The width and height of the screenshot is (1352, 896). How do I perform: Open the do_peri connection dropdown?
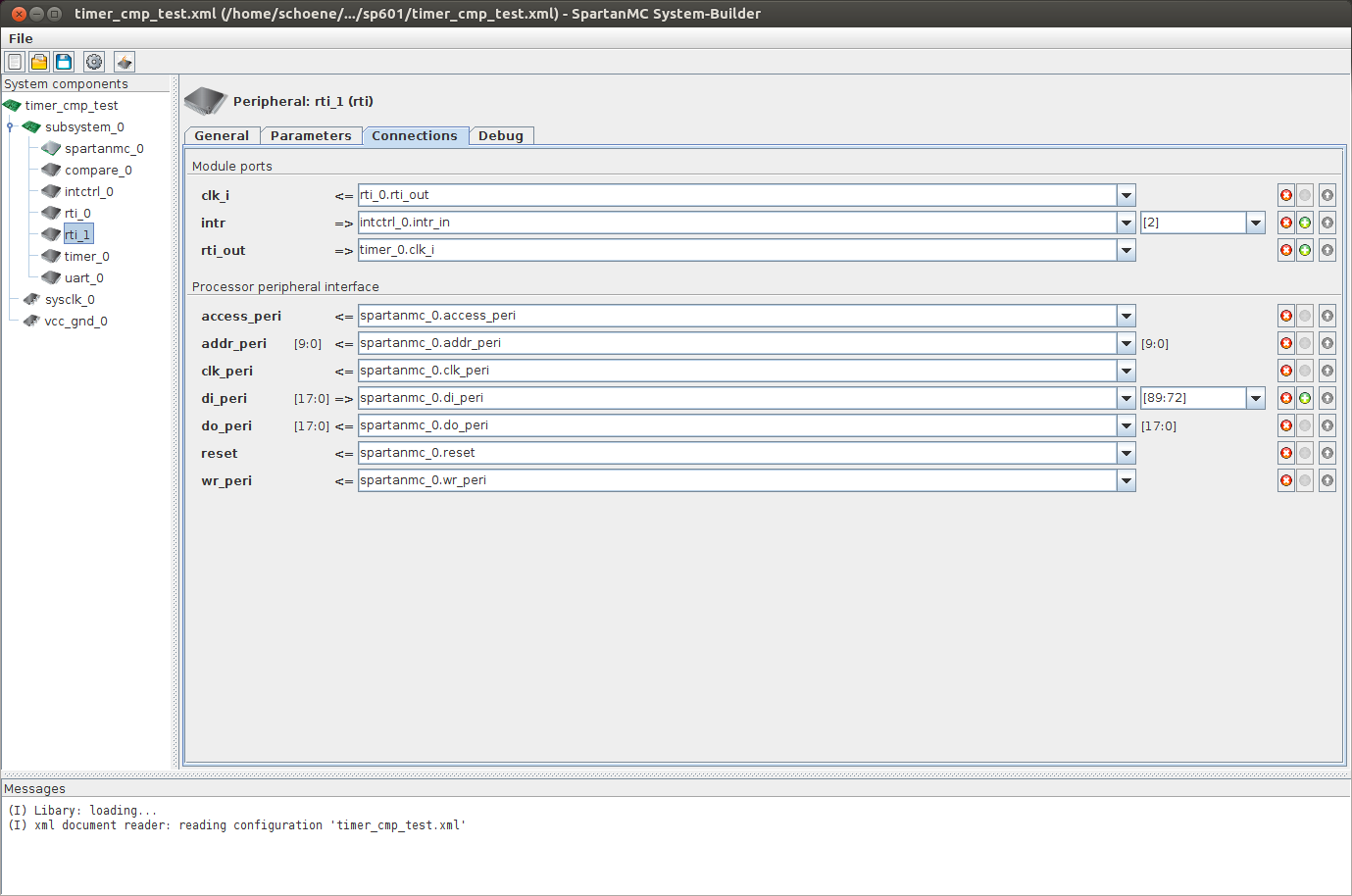coord(1127,425)
